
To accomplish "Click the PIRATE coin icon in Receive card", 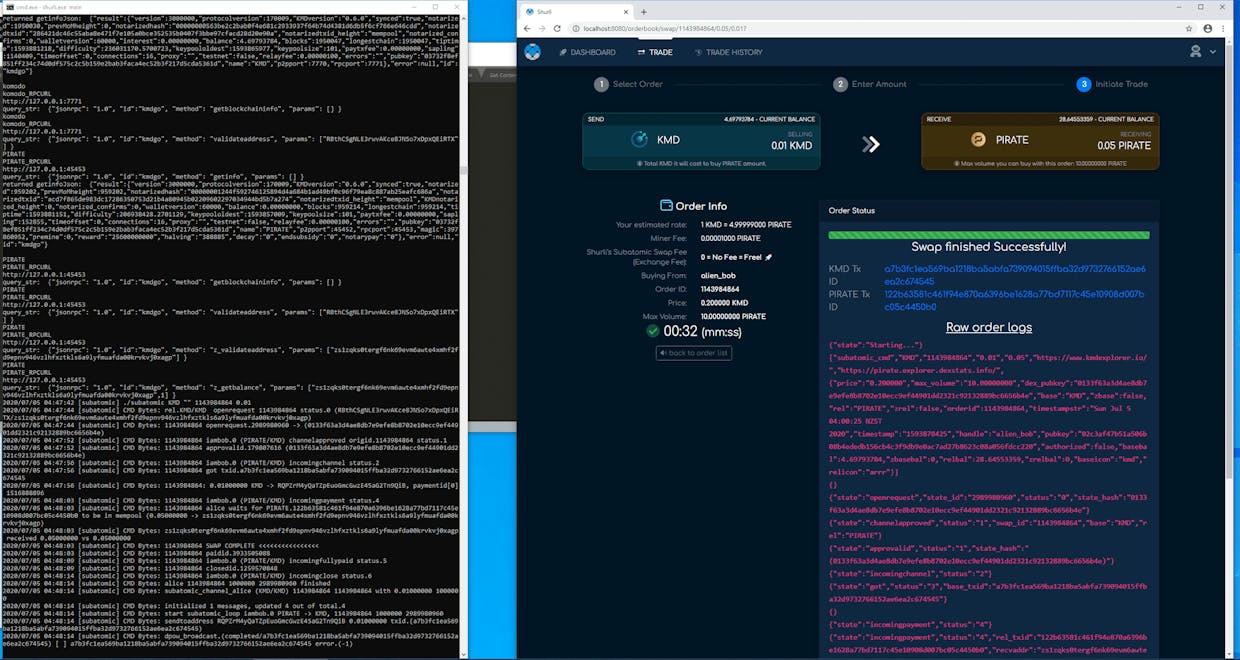I will click(x=978, y=140).
